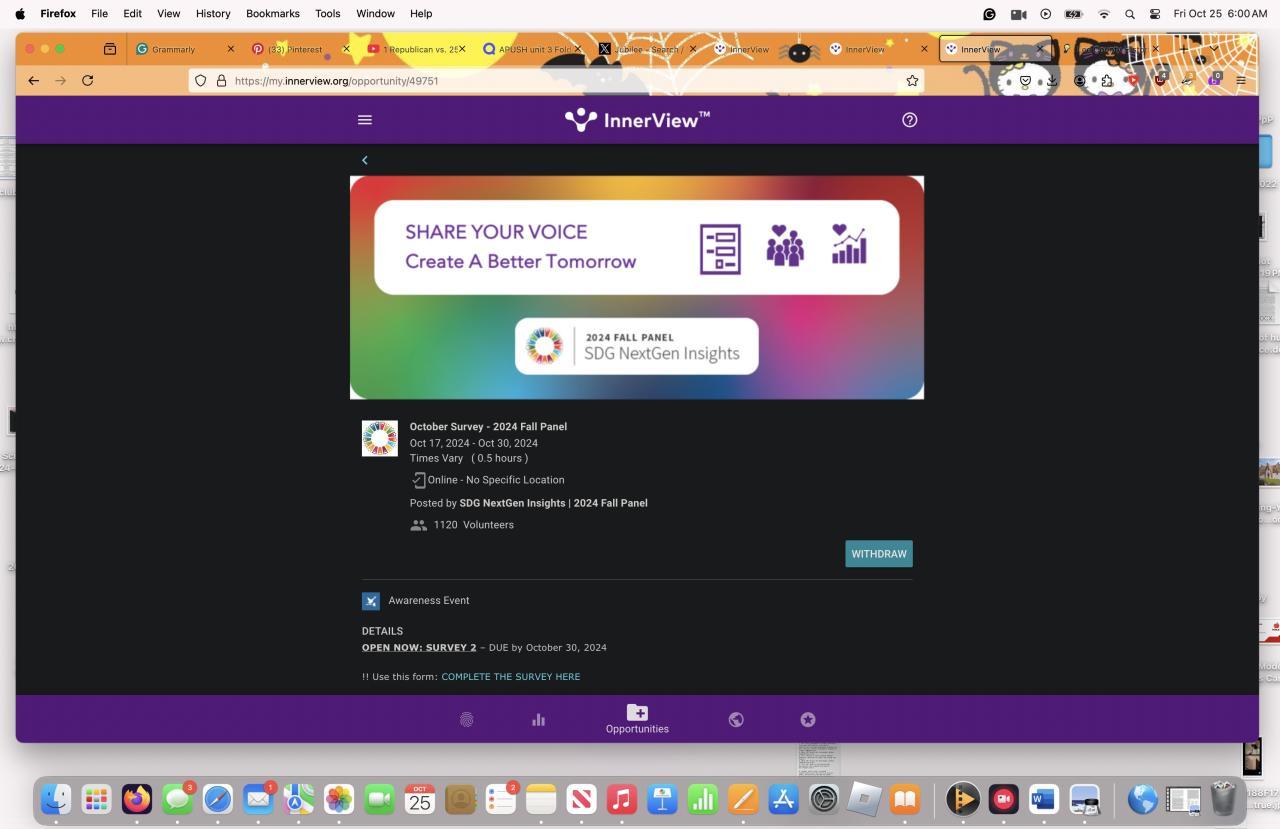This screenshot has height=829, width=1280.
Task: Click the Awareness Event category icon
Action: (x=371, y=601)
